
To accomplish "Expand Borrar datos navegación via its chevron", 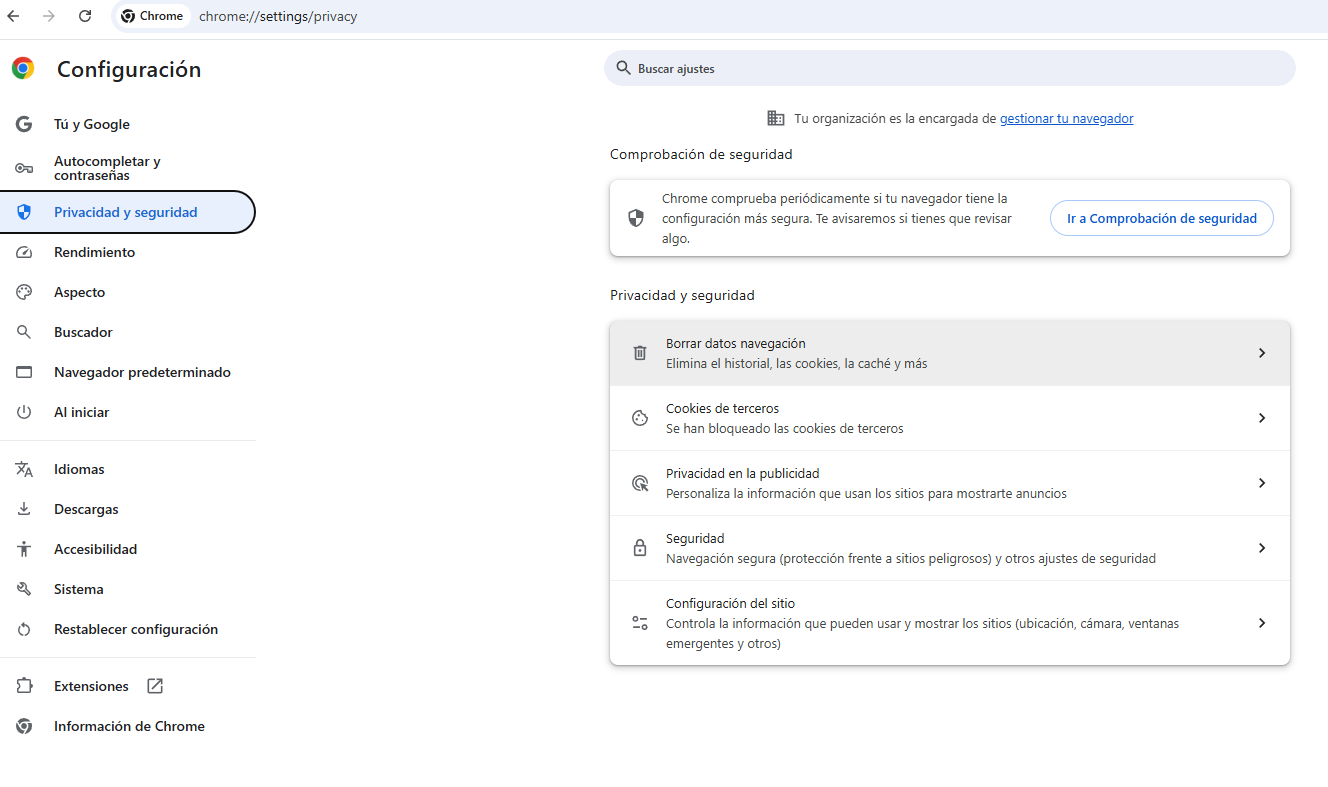I will pyautogui.click(x=1262, y=353).
